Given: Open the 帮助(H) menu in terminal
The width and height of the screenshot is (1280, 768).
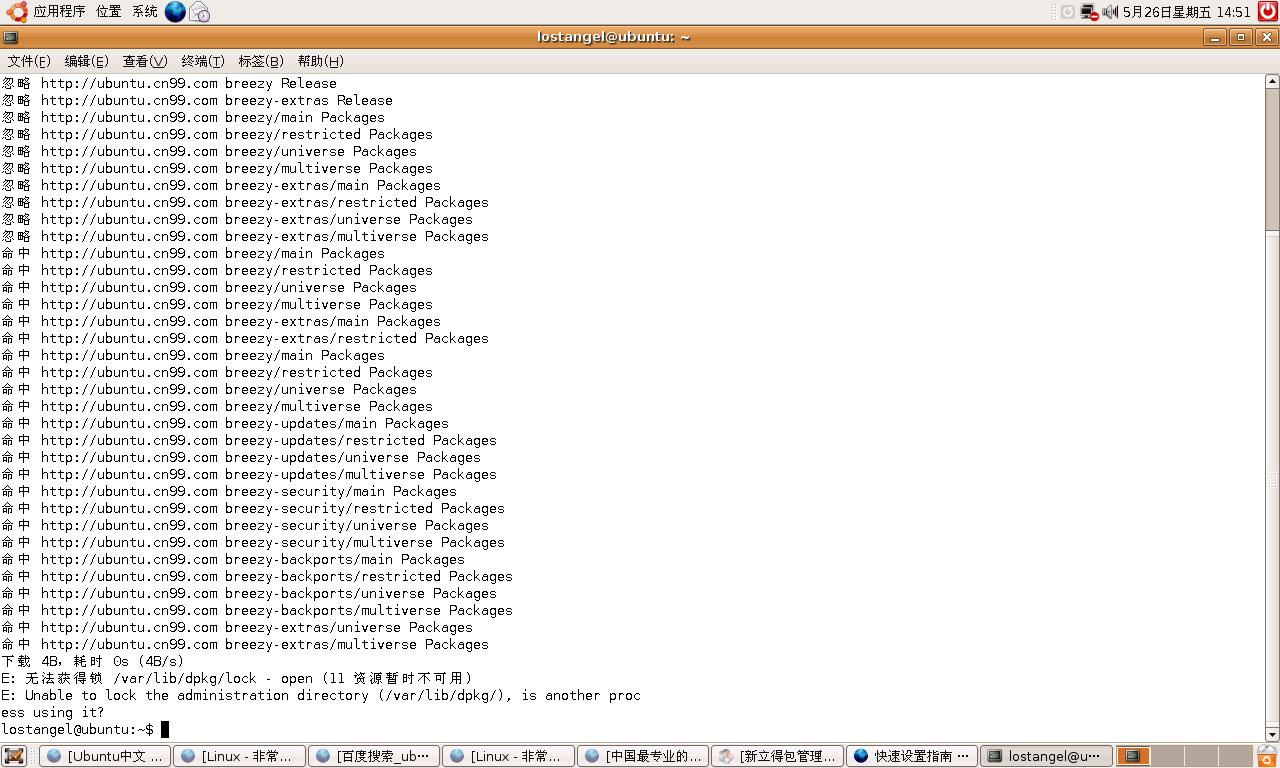Looking at the screenshot, I should [320, 61].
